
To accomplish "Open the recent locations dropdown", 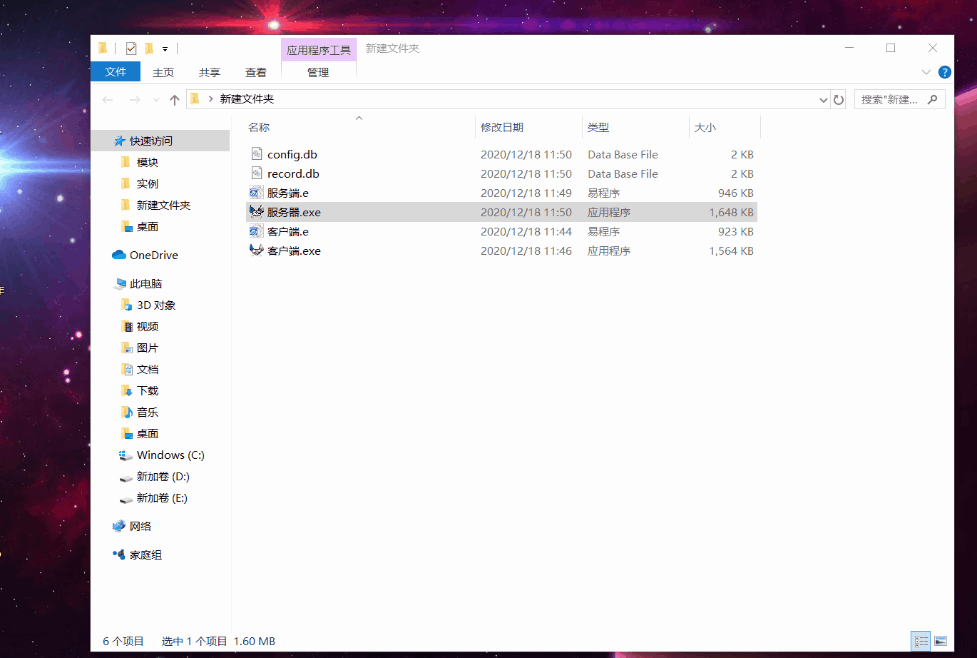I will [x=156, y=100].
